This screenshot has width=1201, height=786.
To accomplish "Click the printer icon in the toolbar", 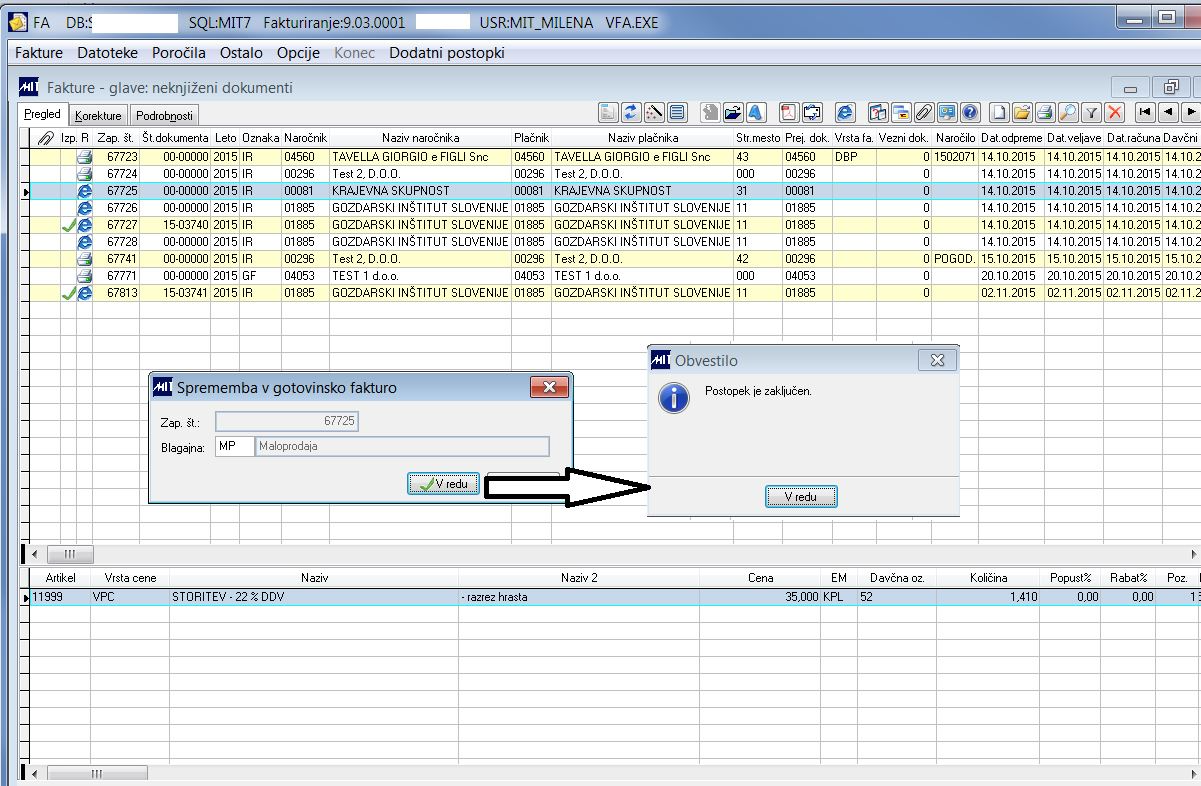I will (1044, 113).
